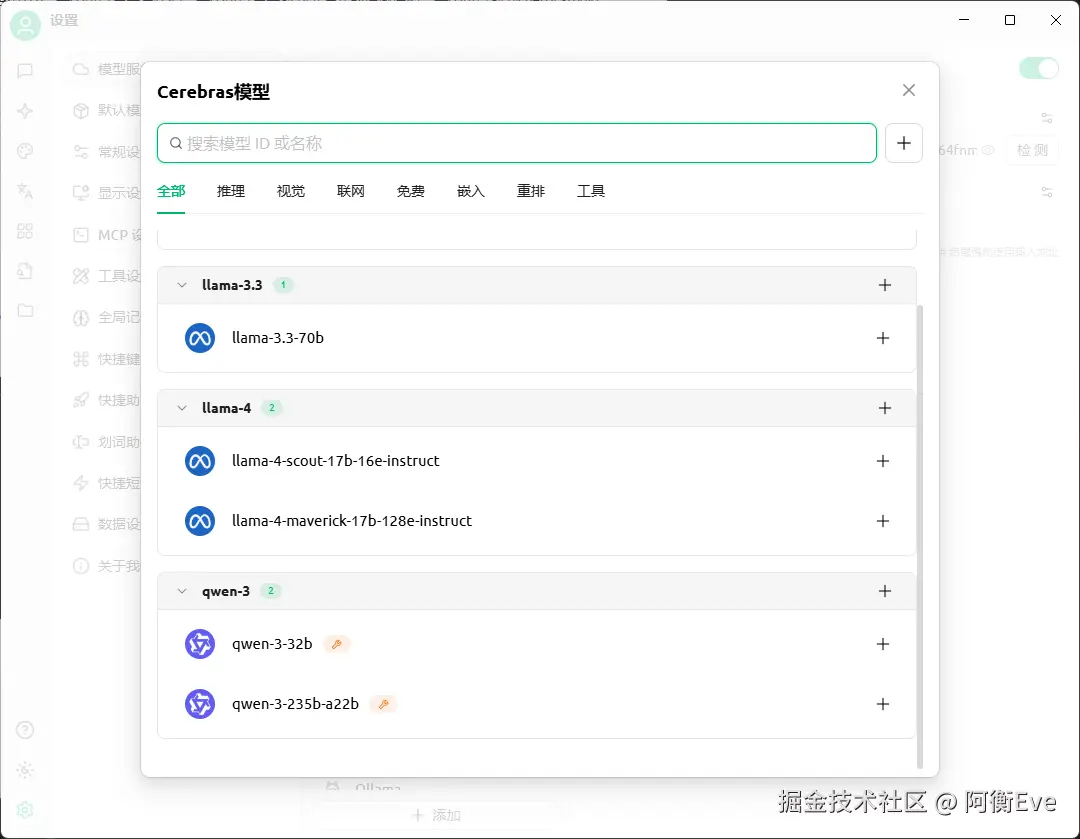Open the settings gear sidebar icon
Viewport: 1080px width, 839px height.
(25, 810)
